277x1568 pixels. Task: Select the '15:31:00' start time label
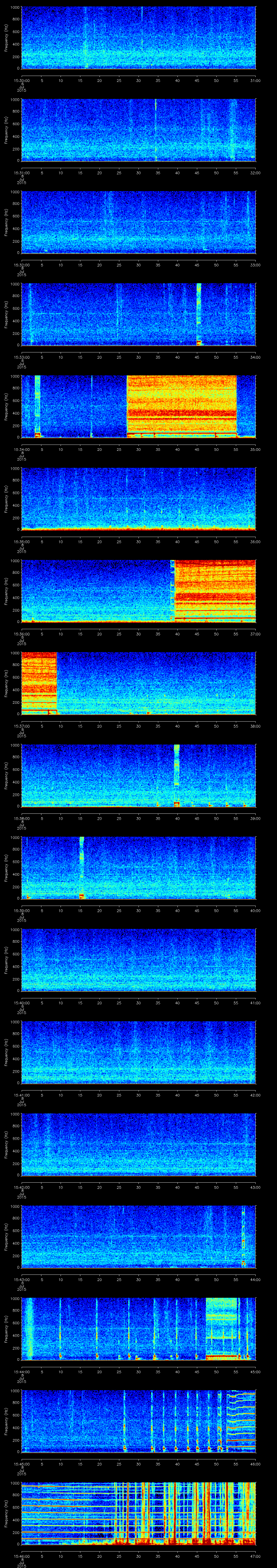[x=22, y=173]
